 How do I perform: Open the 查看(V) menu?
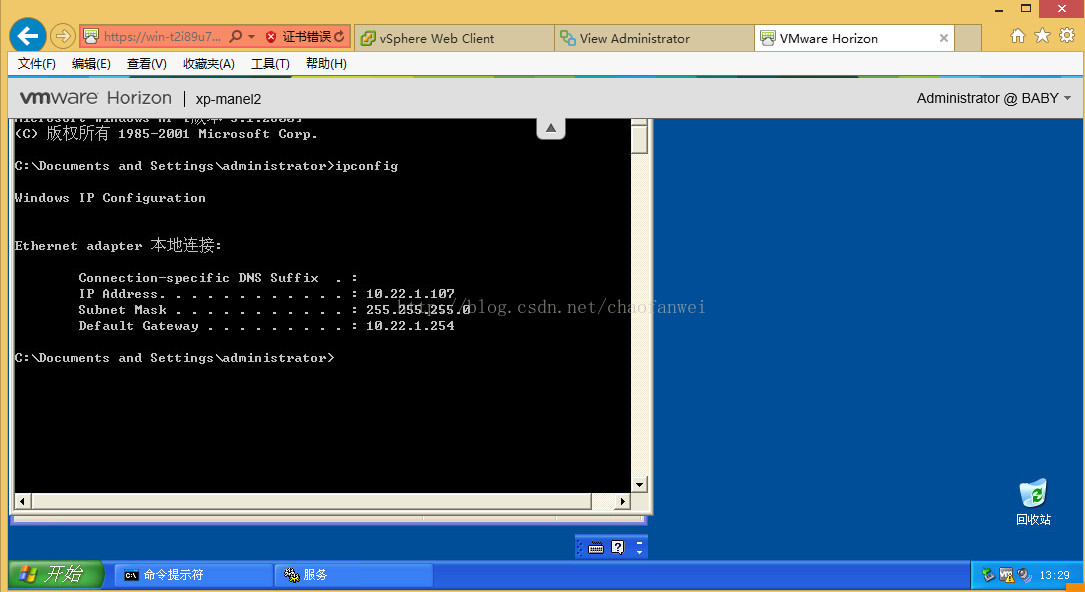coord(147,64)
